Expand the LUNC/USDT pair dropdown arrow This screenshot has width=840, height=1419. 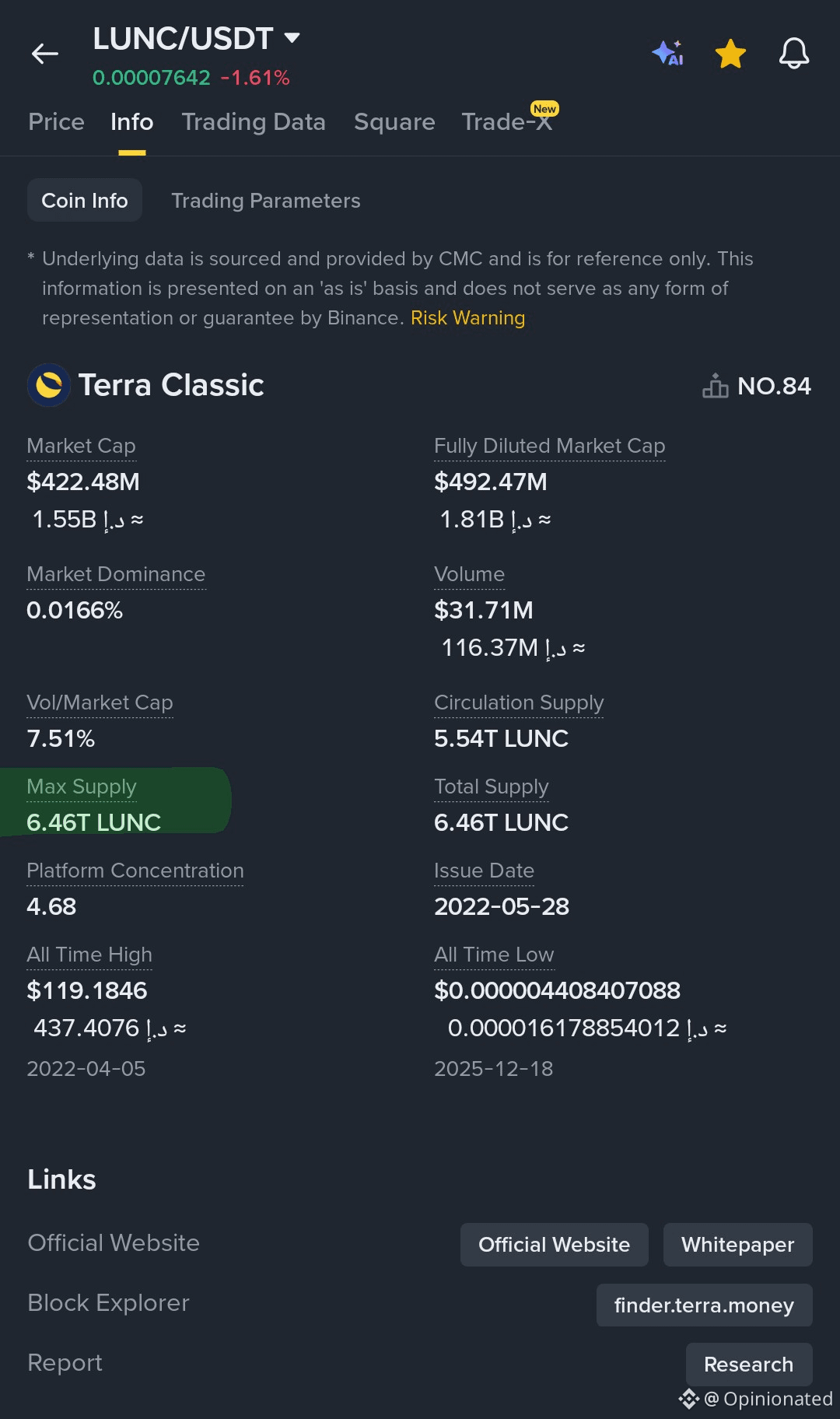click(292, 38)
